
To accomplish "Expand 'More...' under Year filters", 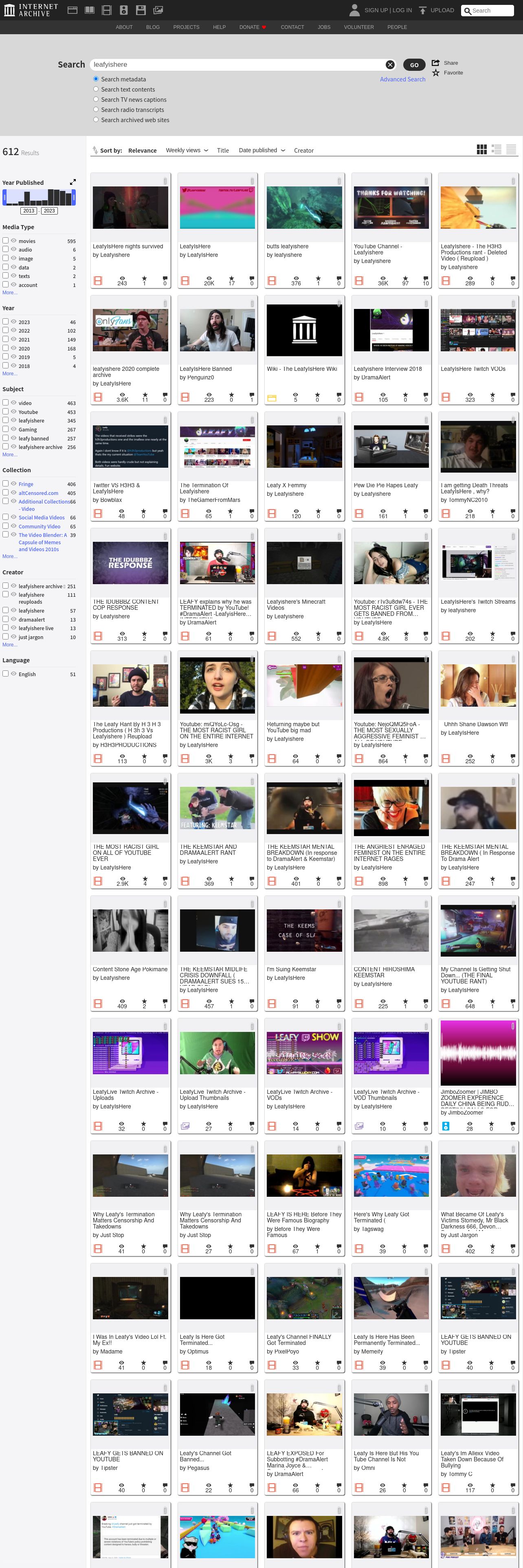I will (x=10, y=374).
